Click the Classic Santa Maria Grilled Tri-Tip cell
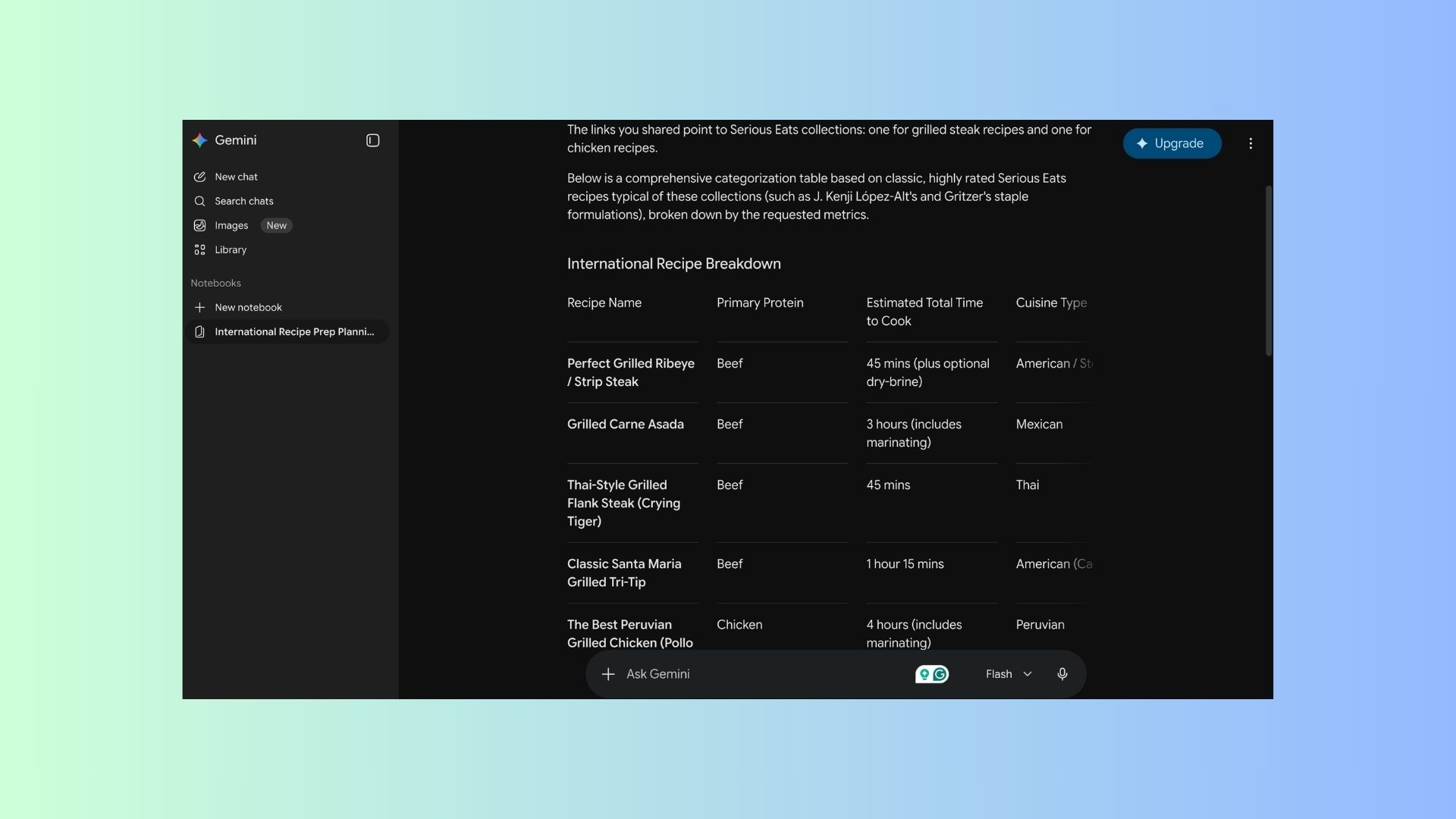Viewport: 1456px width, 819px height. pyautogui.click(x=624, y=573)
